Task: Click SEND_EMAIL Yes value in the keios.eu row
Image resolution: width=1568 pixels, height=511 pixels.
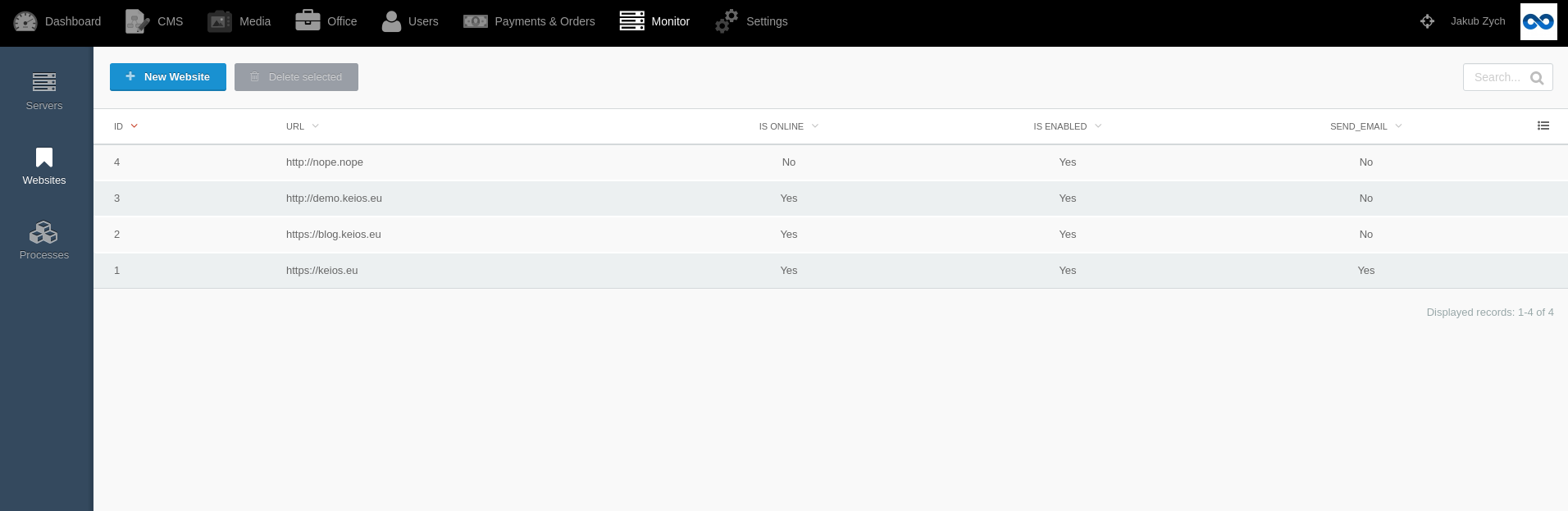Action: [1366, 271]
